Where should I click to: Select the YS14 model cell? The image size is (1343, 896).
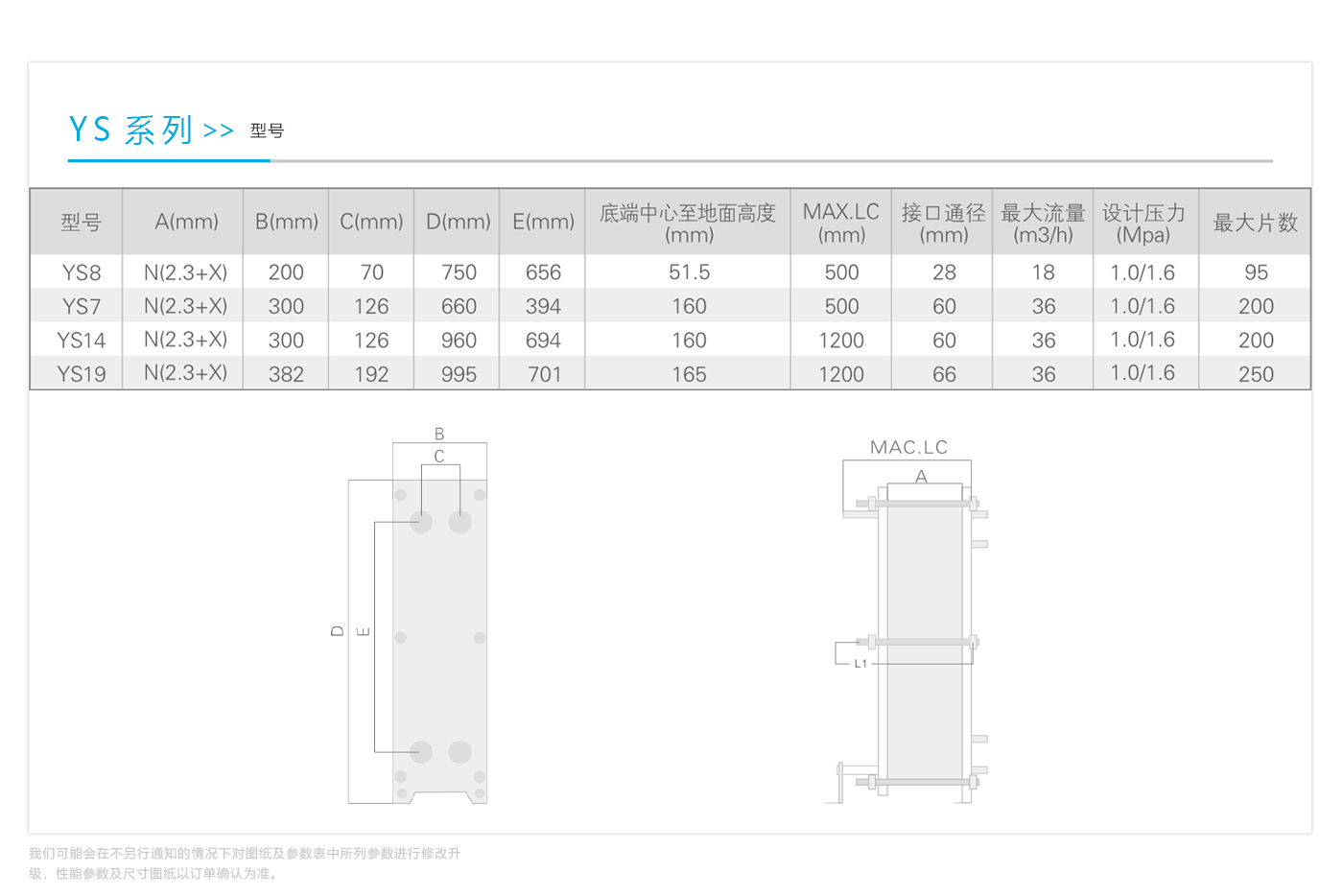click(82, 341)
